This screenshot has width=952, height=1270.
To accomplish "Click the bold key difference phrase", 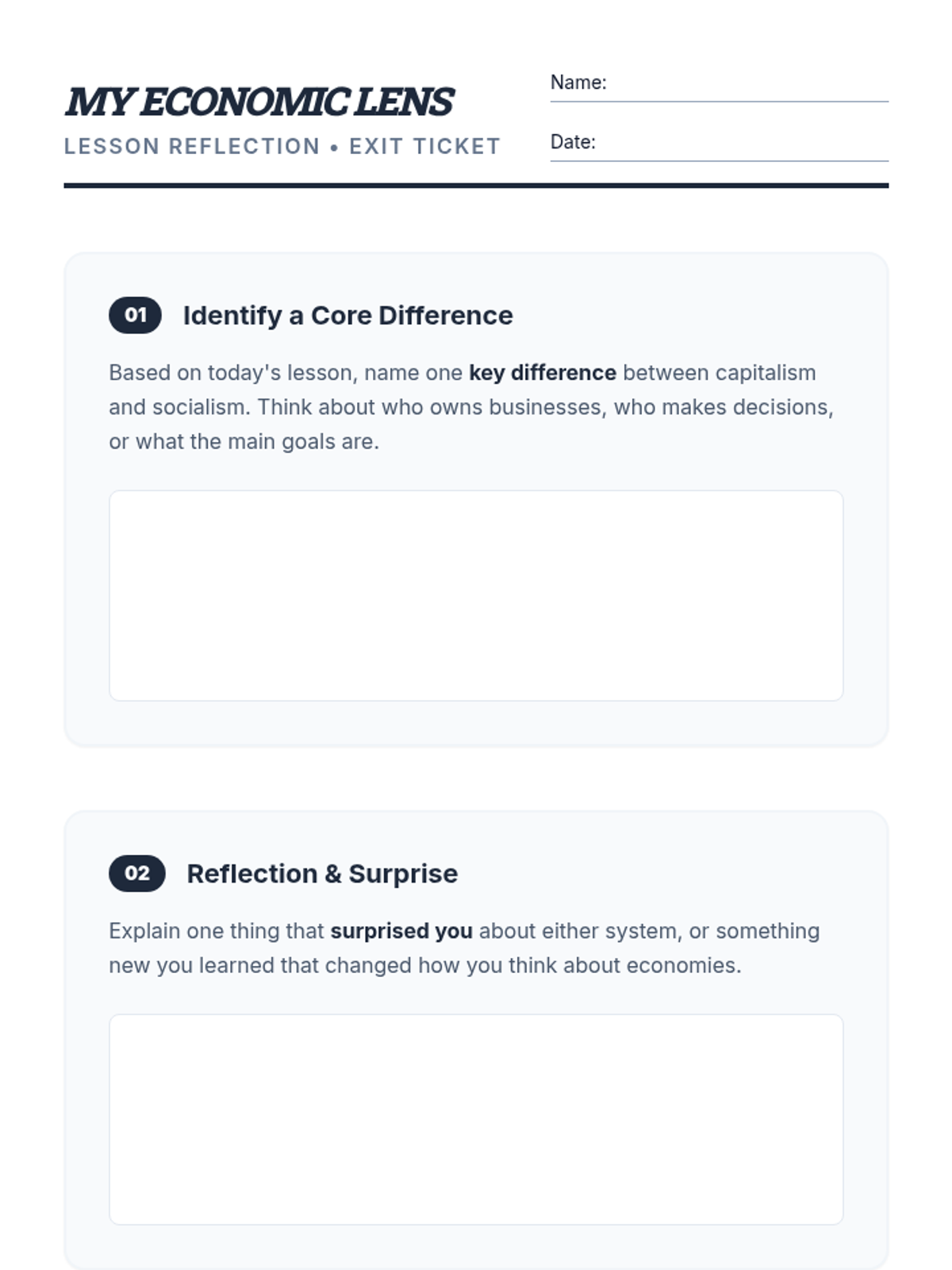I will click(542, 373).
